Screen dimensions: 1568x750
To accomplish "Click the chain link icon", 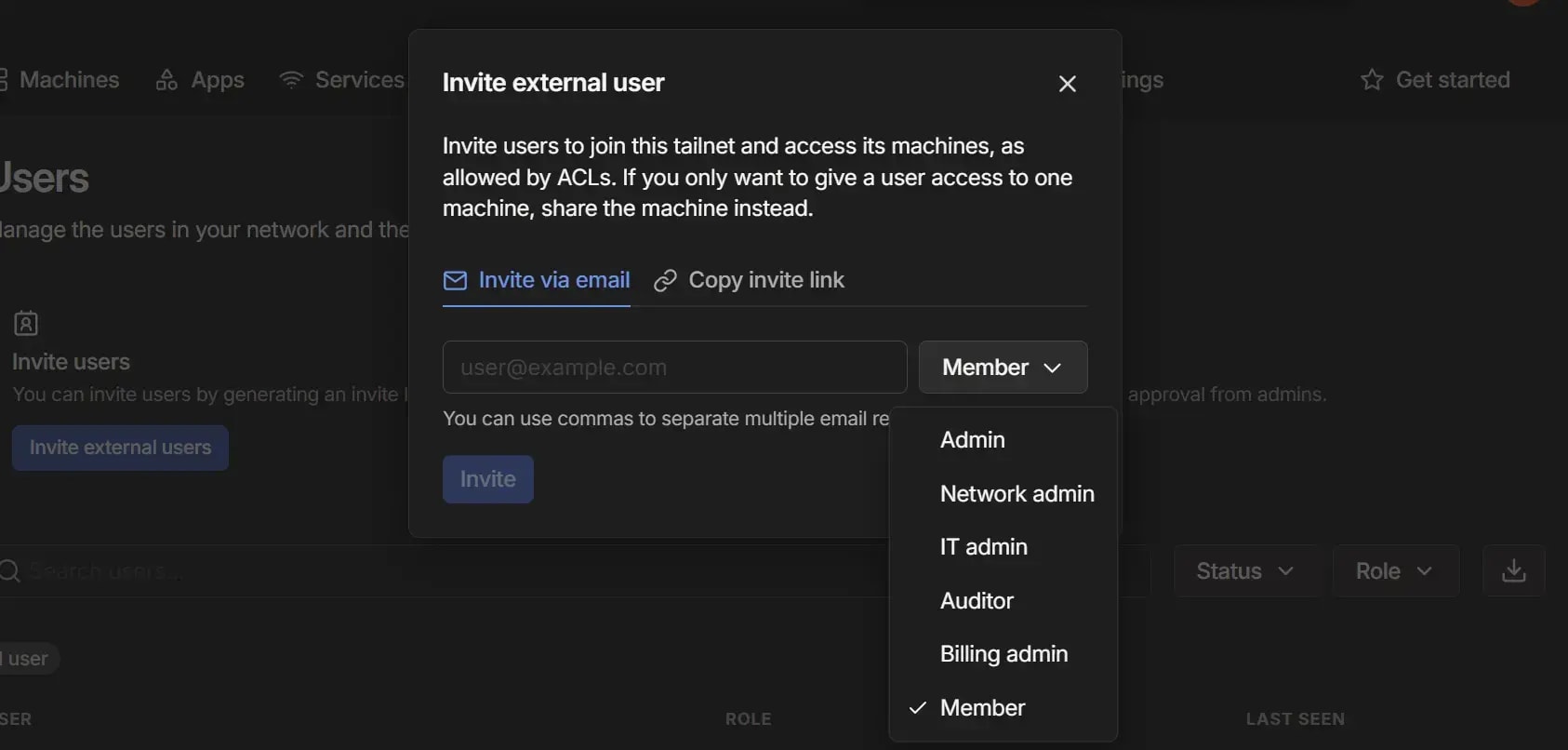I will click(x=665, y=281).
